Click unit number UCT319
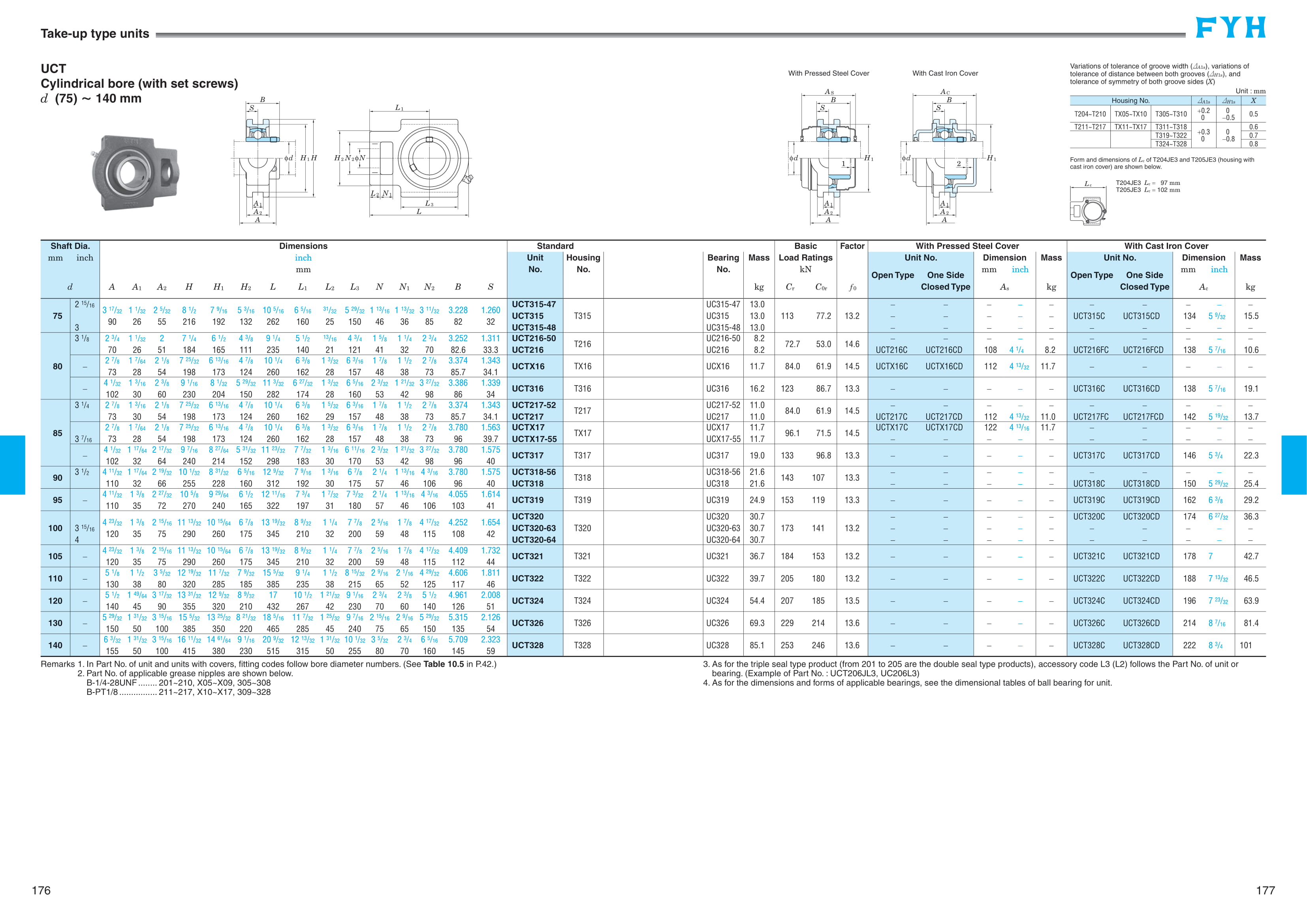 [x=528, y=500]
